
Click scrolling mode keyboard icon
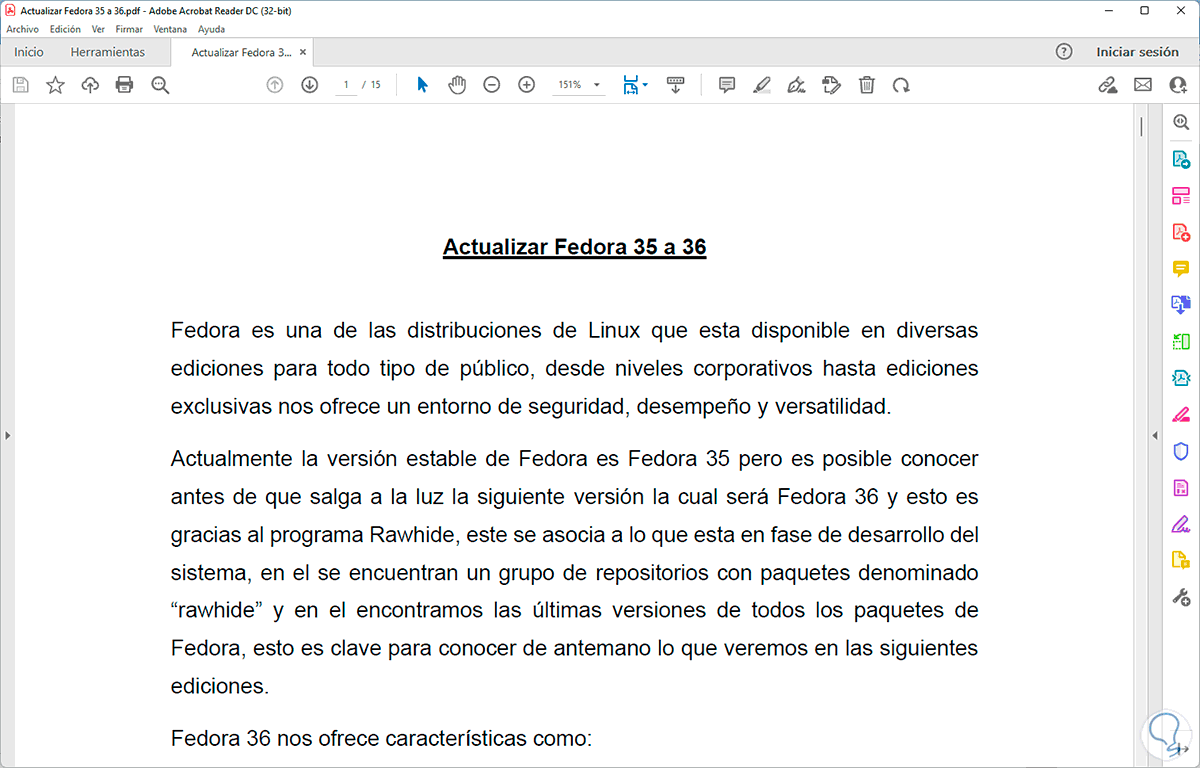675,85
